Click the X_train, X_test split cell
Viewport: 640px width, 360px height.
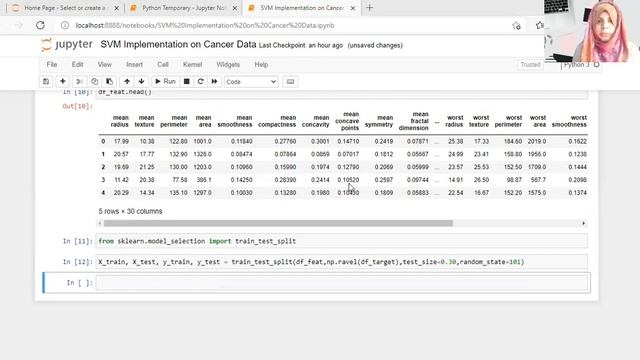click(342, 262)
